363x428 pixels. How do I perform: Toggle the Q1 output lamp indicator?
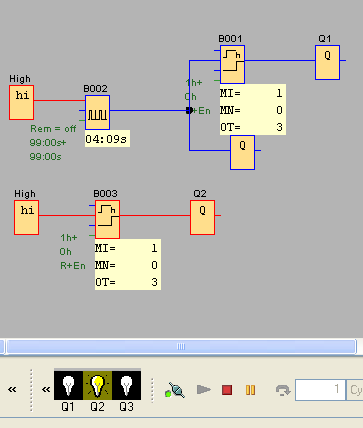point(68,386)
